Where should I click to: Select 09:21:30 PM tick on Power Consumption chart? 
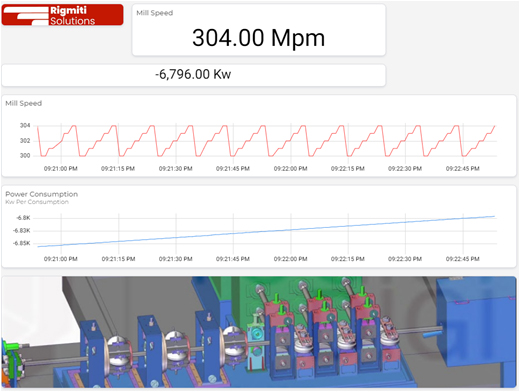(x=176, y=259)
